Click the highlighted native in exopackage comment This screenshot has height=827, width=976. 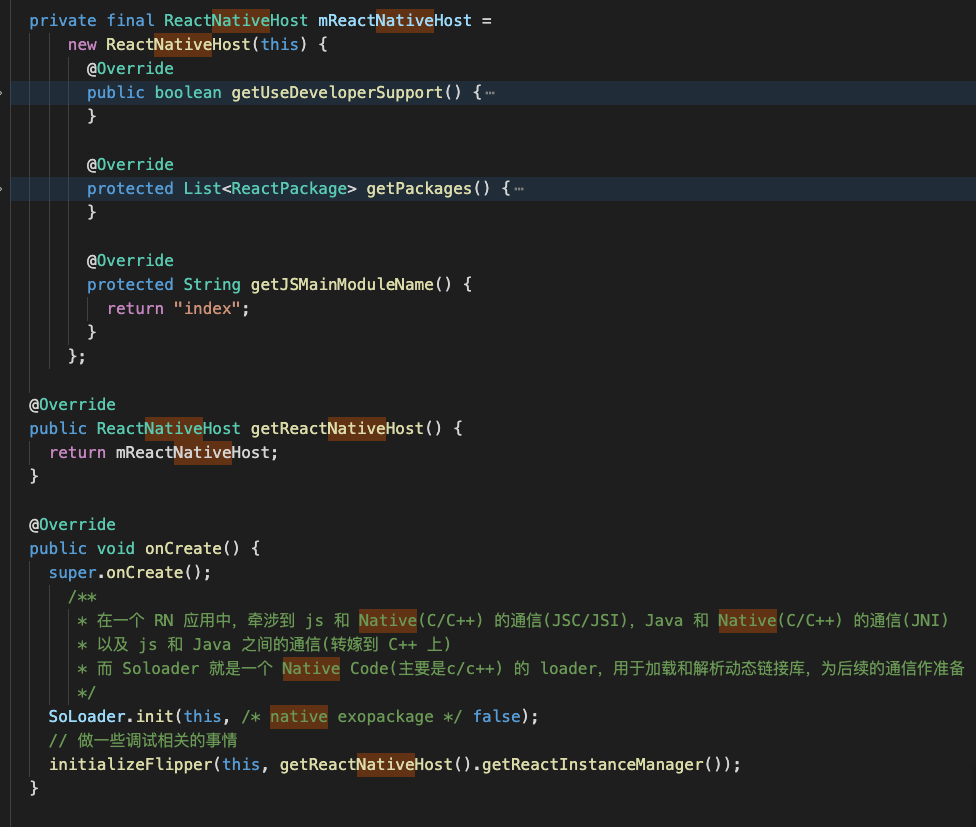click(x=298, y=717)
